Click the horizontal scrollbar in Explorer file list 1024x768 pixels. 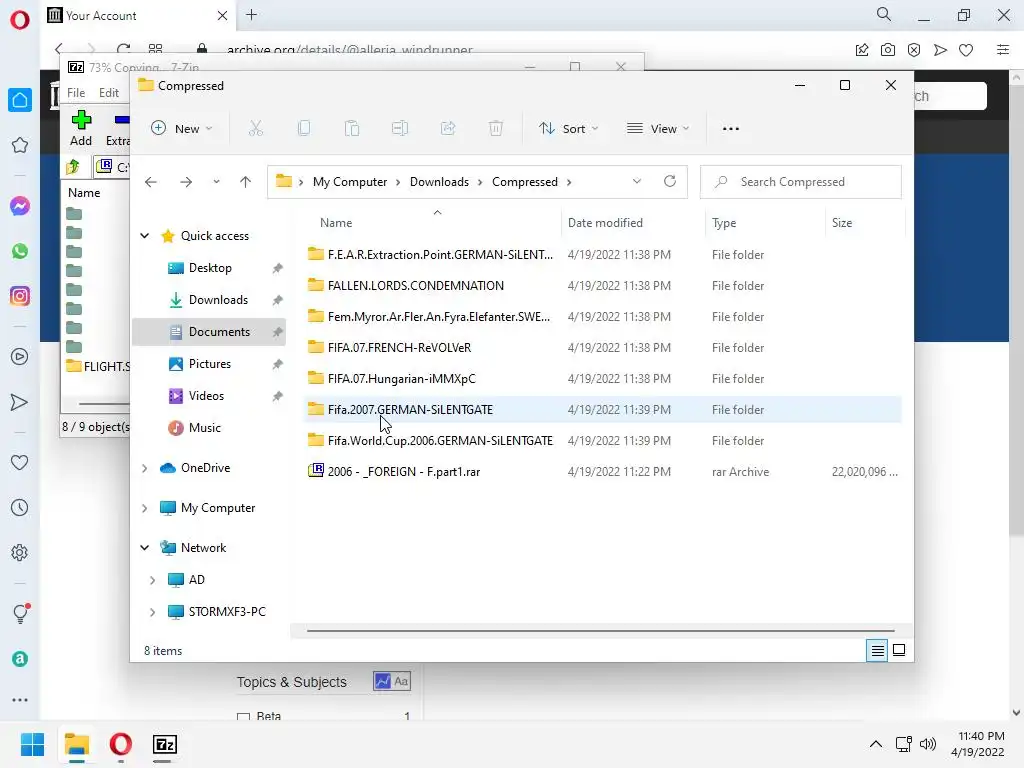coord(600,631)
